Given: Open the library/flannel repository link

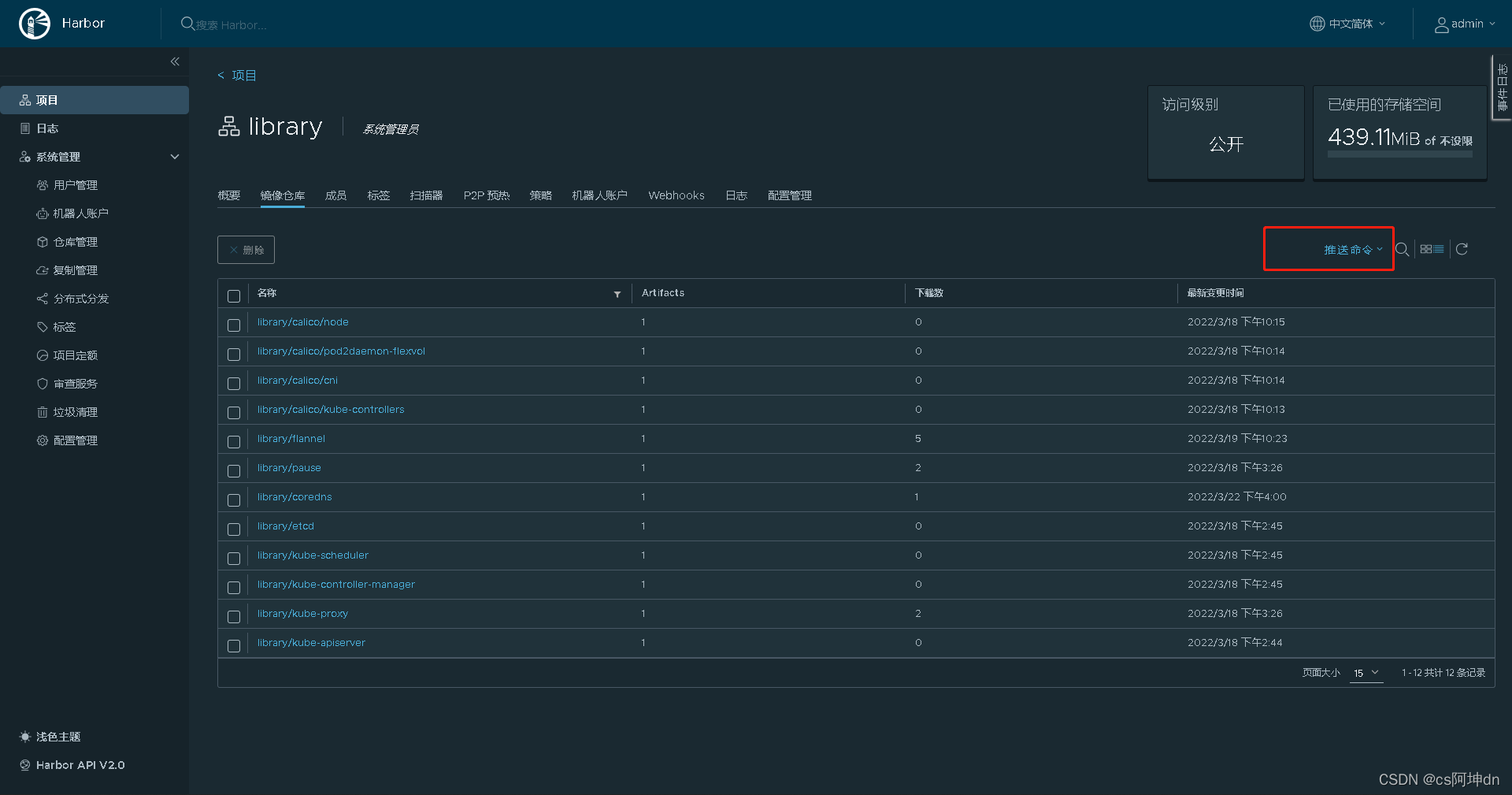Looking at the screenshot, I should click(x=291, y=439).
